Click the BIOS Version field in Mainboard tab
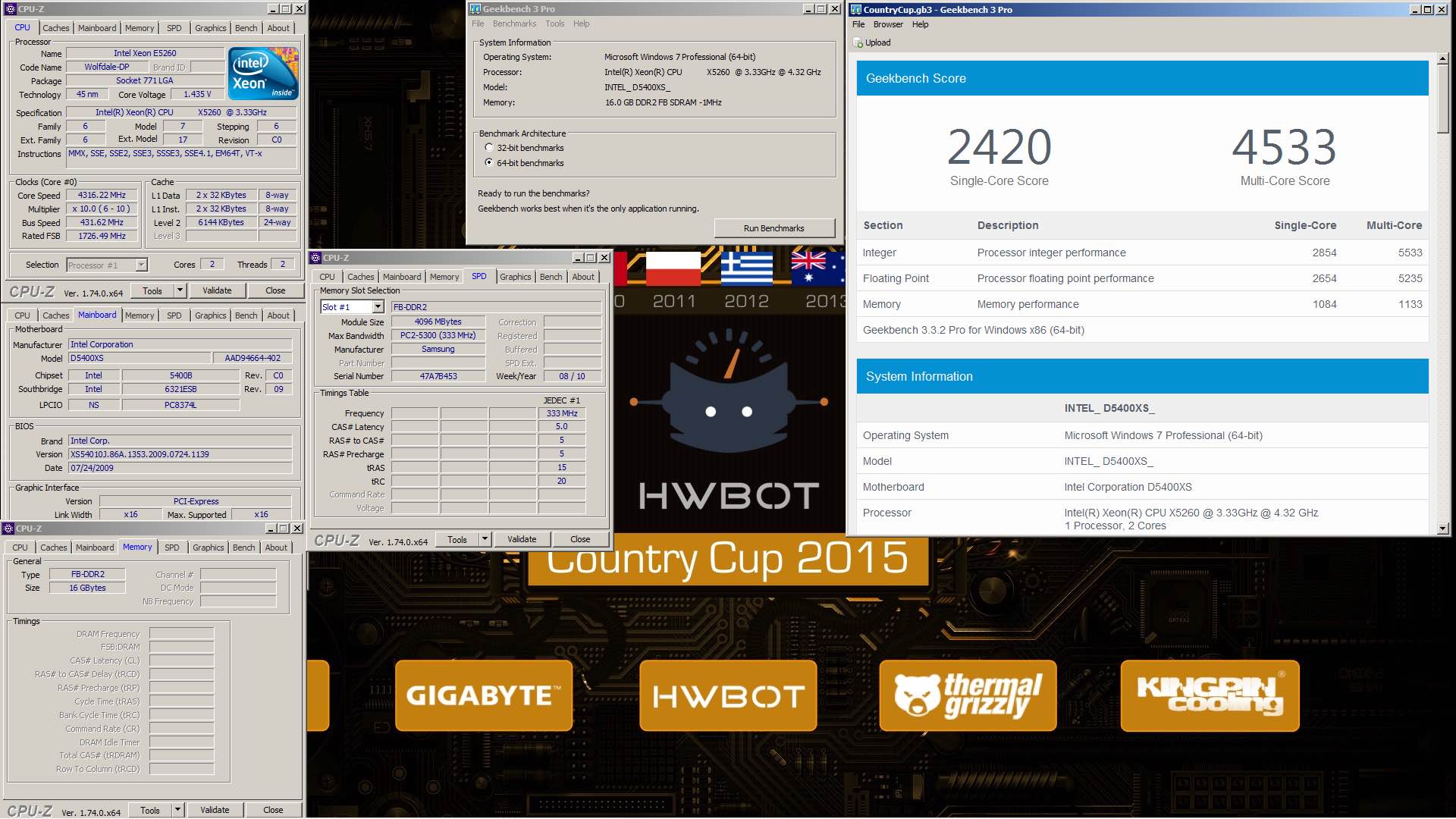Viewport: 1456px width, 819px height. (x=180, y=454)
